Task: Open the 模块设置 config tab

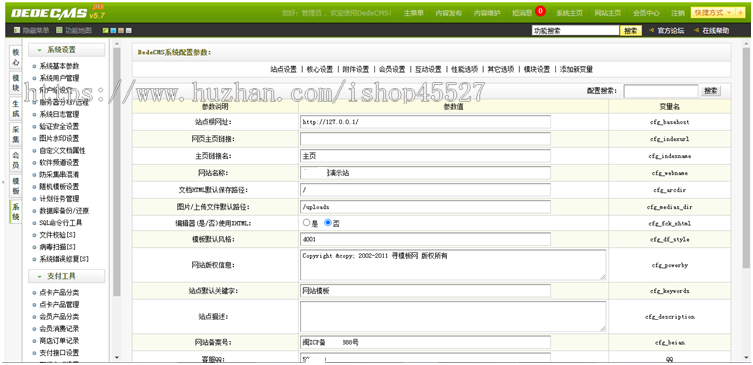Action: coord(537,70)
